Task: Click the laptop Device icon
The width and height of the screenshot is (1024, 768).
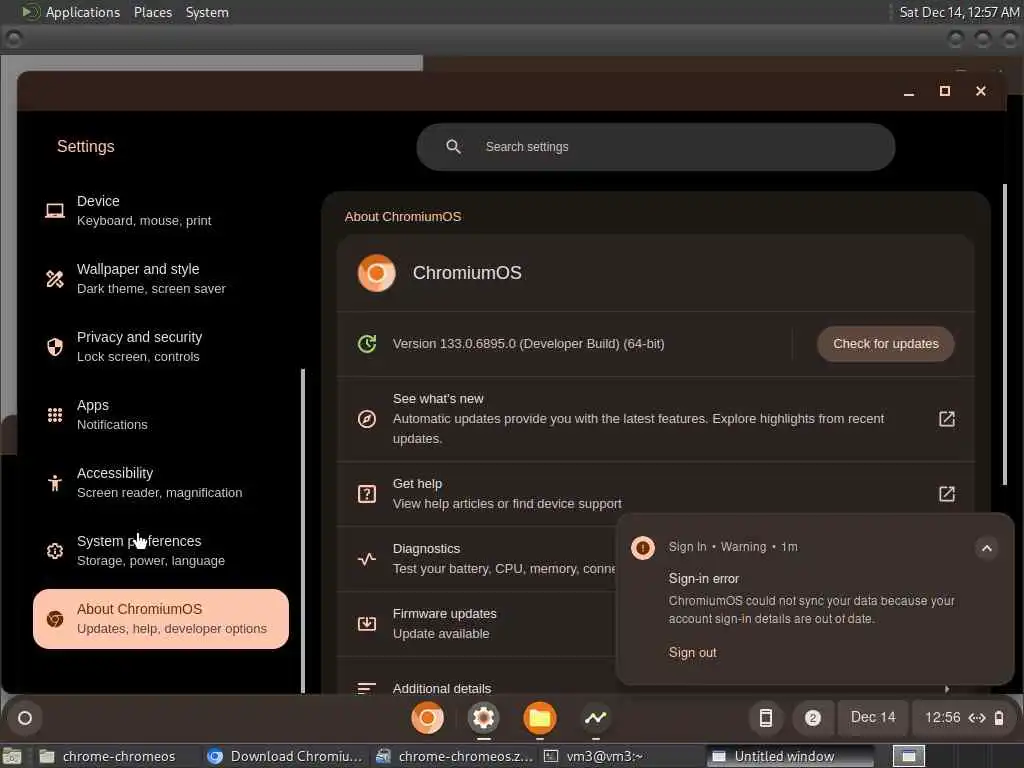Action: coord(55,210)
